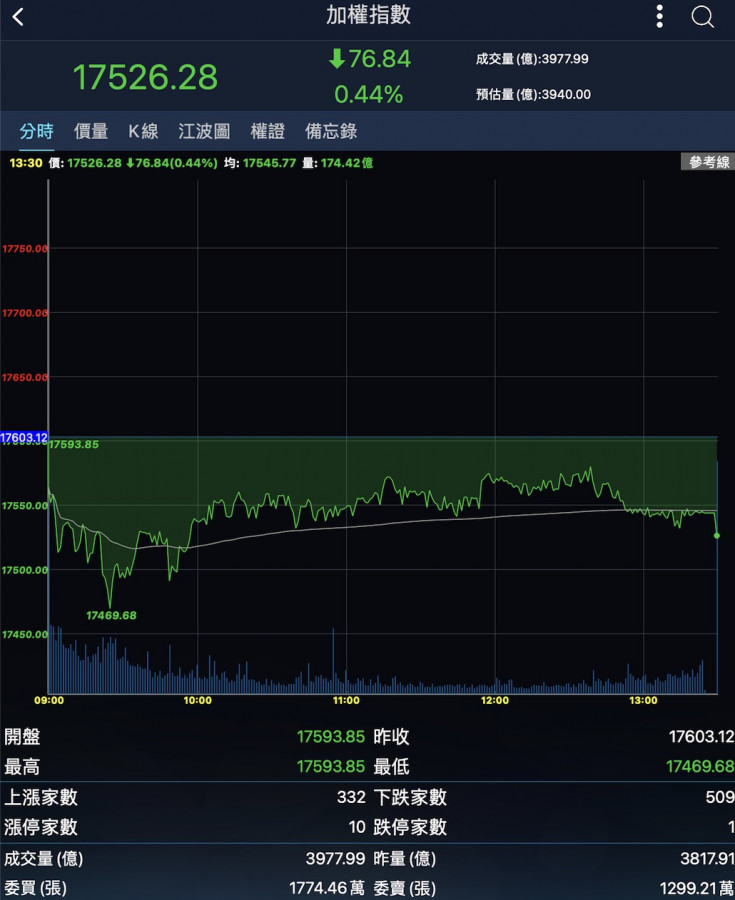Image resolution: width=735 pixels, height=900 pixels.
Task: Open the search magnifier icon
Action: pos(702,17)
